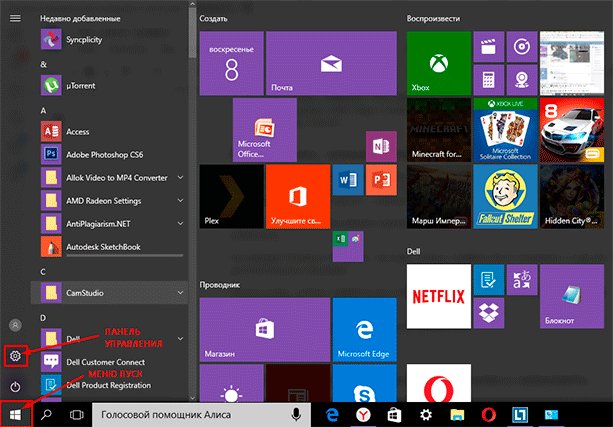
Task: Open the Mail tile labeled Почта
Action: [331, 63]
